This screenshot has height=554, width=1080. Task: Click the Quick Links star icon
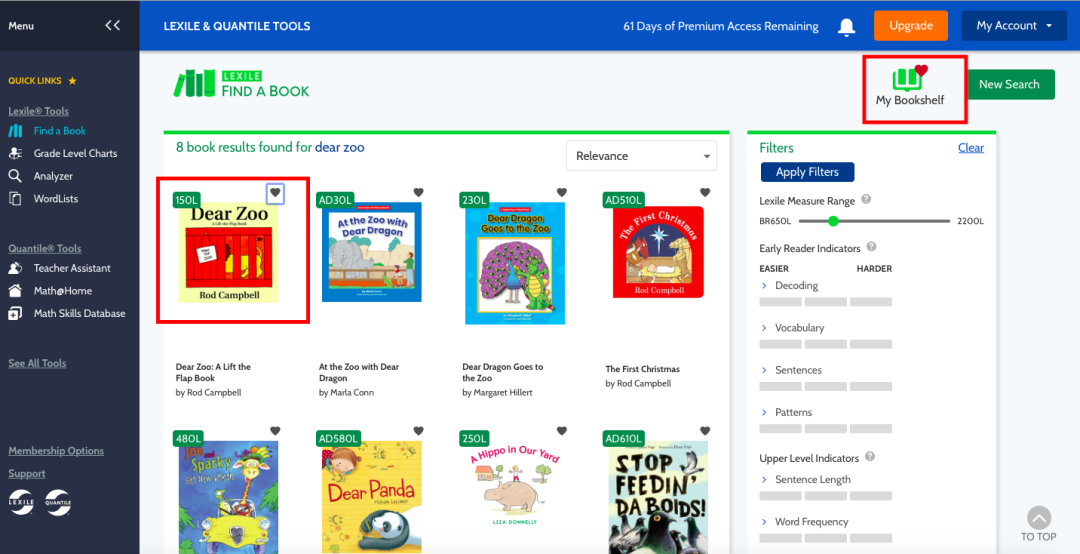coord(72,81)
